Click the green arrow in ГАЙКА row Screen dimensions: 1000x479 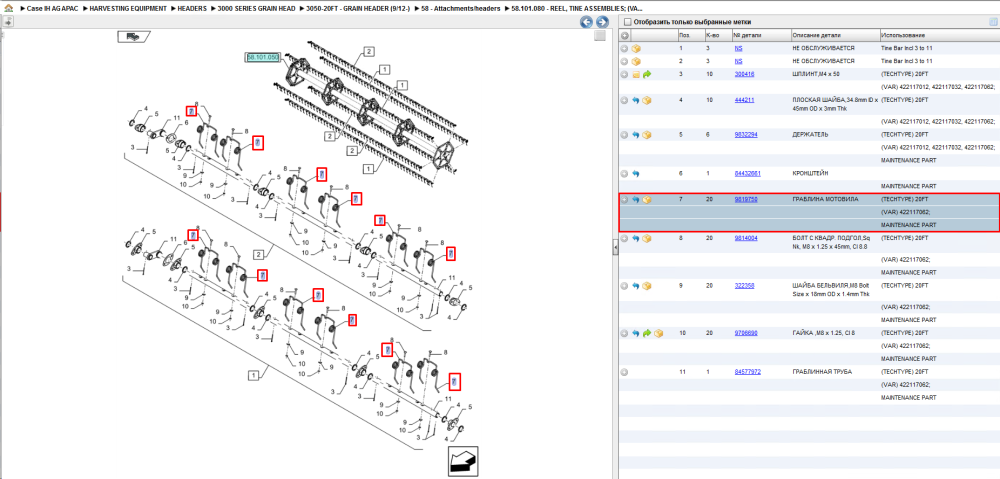pyautogui.click(x=647, y=333)
